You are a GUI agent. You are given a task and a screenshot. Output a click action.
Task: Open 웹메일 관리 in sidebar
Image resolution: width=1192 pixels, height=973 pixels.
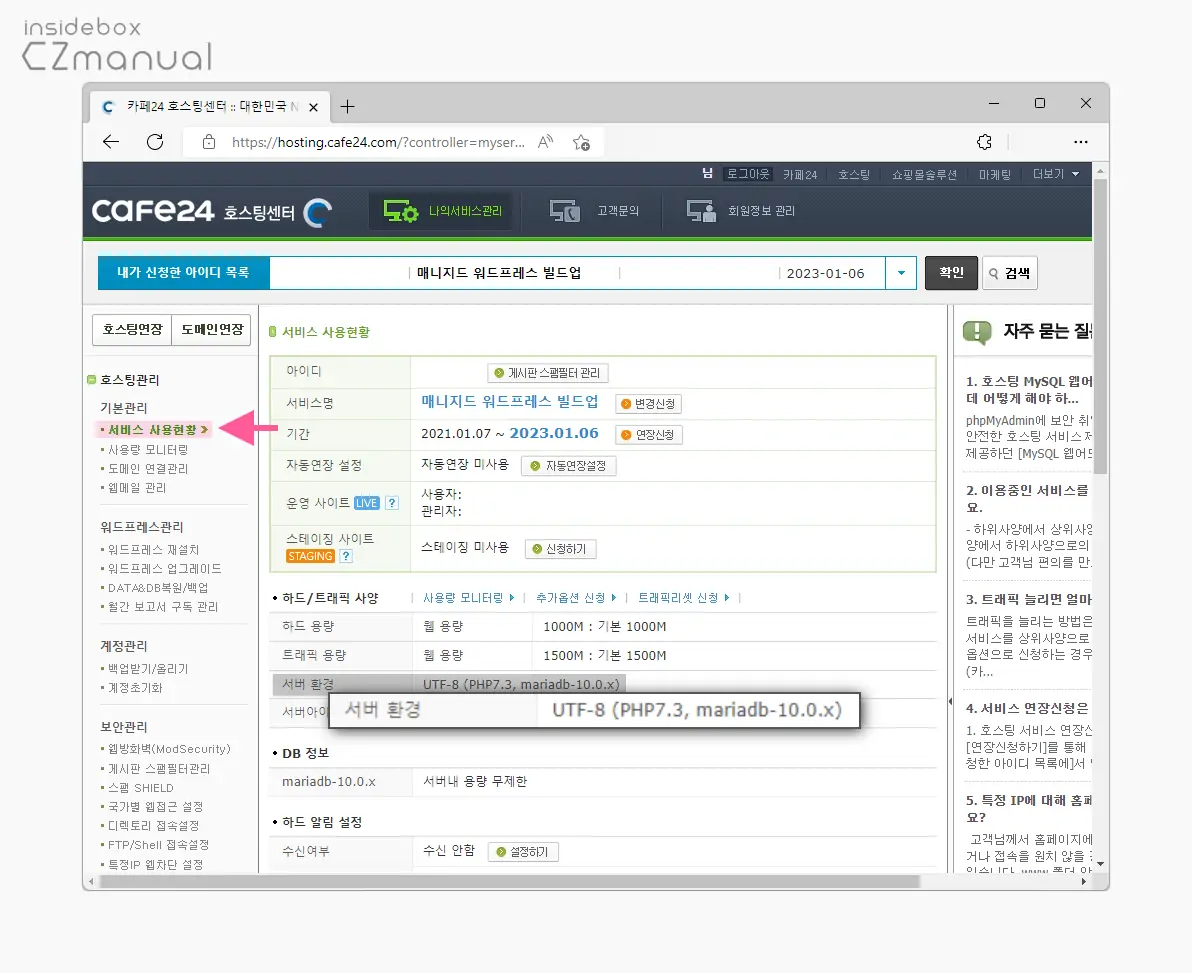[x=137, y=487]
